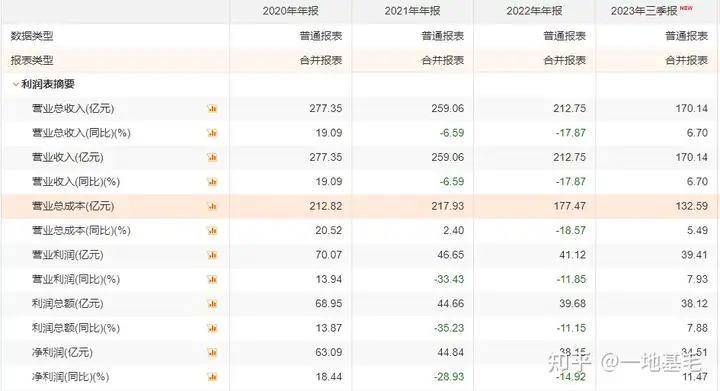
Task: Open chart icon for 利润总额(亿元) row
Action: tap(212, 303)
